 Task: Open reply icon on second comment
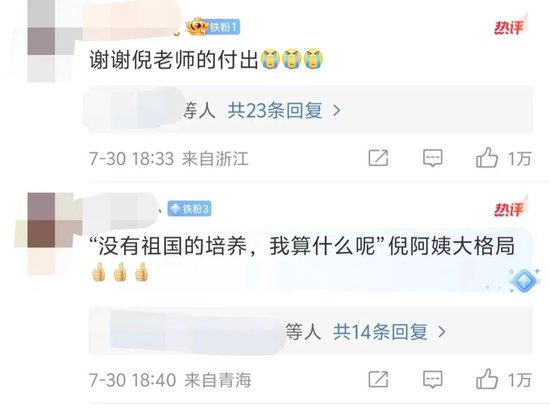[432, 379]
